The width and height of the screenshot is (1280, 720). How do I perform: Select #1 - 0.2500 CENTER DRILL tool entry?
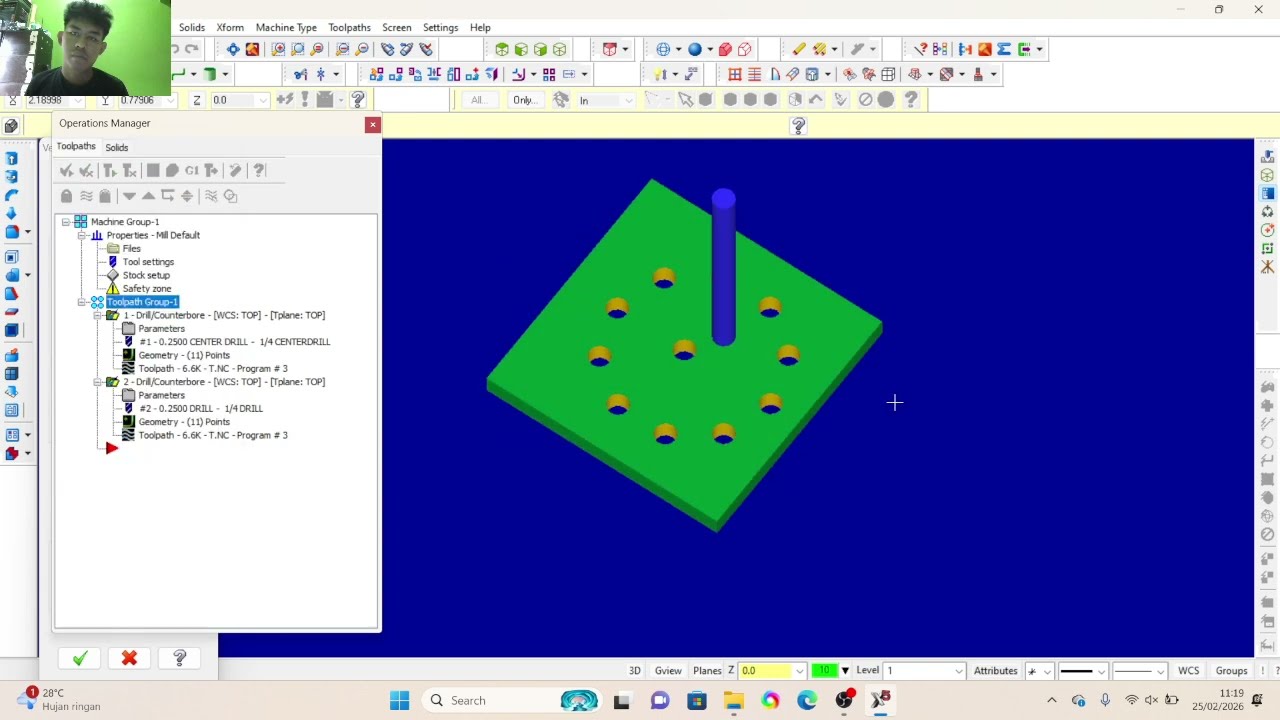click(x=234, y=342)
